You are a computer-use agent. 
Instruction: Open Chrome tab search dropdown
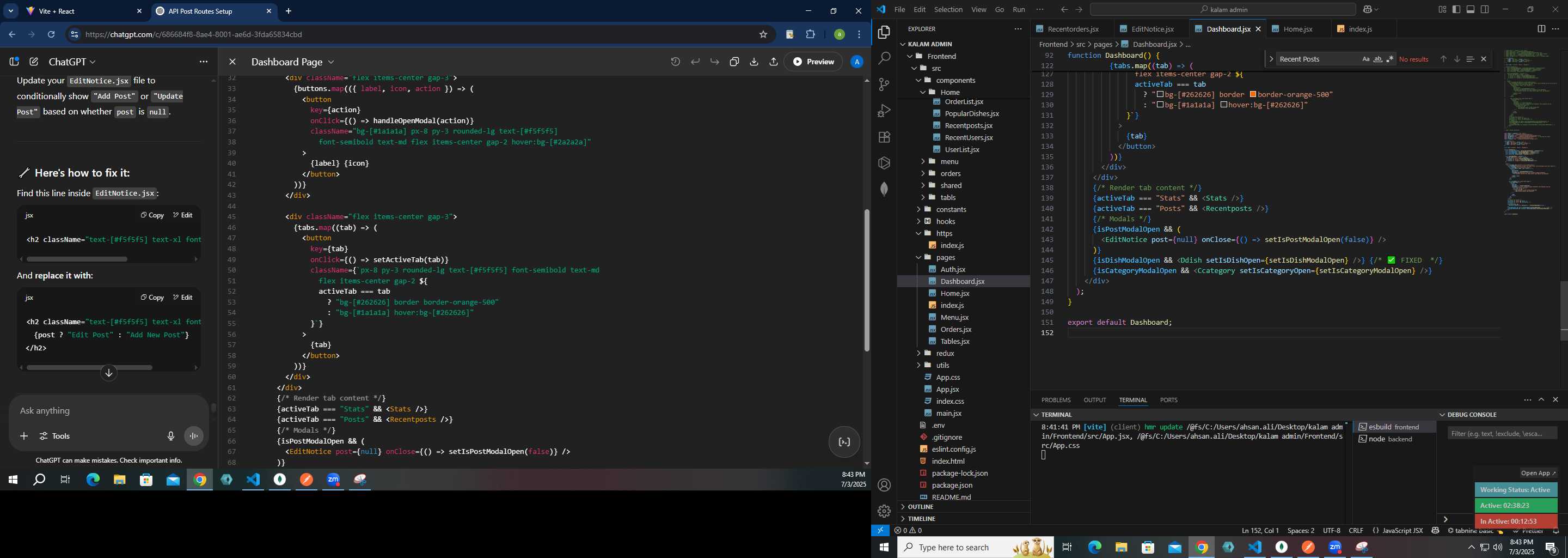[11, 11]
